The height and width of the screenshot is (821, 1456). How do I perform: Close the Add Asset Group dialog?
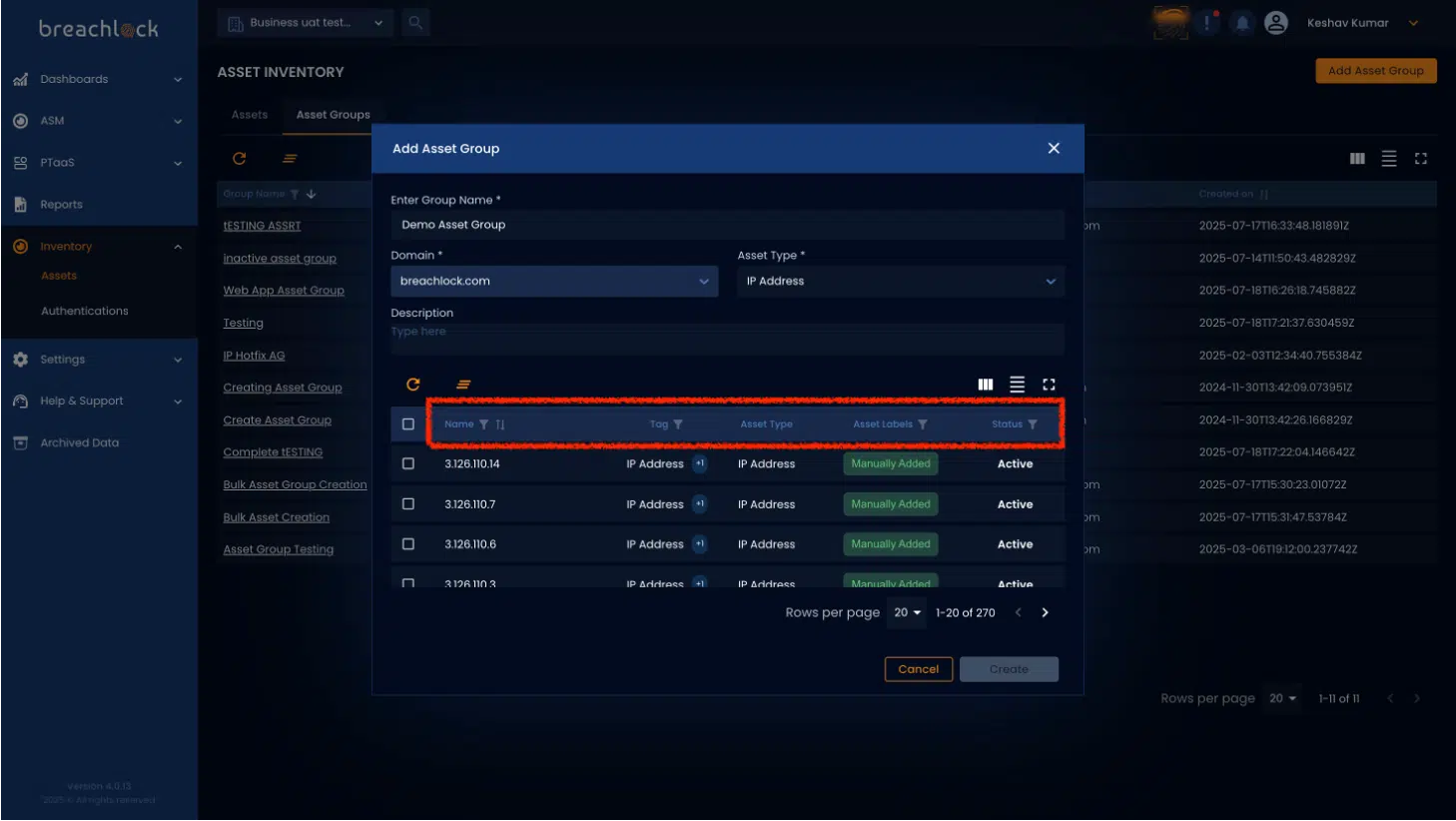click(x=1054, y=148)
